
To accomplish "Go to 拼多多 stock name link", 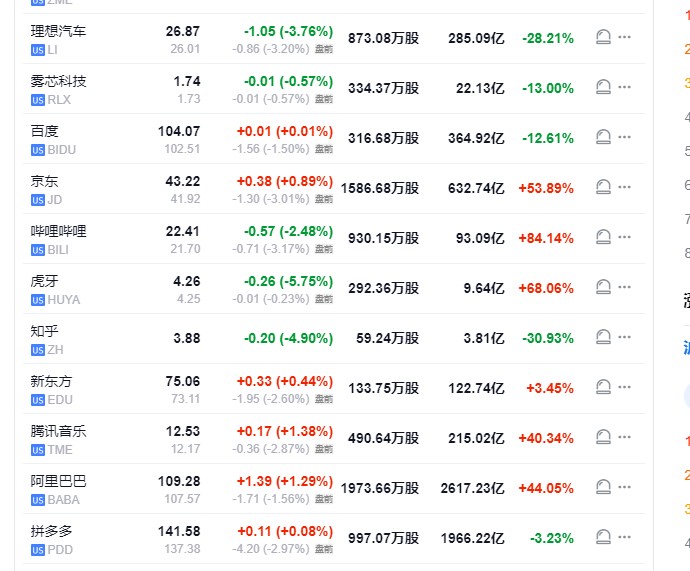I will 51,531.
